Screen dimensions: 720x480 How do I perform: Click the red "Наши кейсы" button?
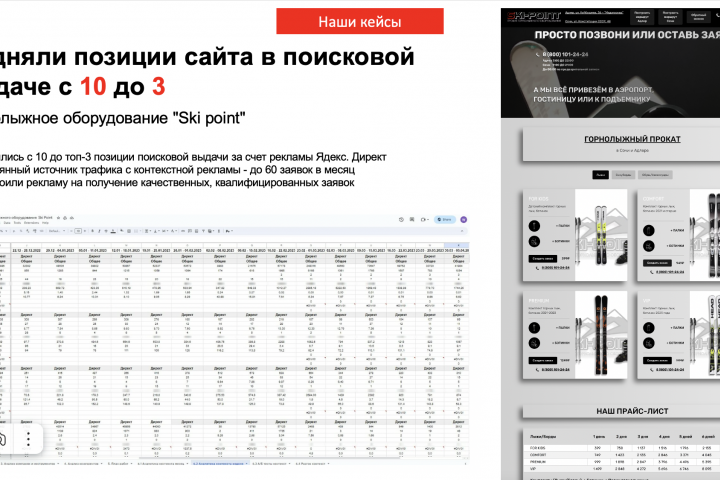(360, 21)
